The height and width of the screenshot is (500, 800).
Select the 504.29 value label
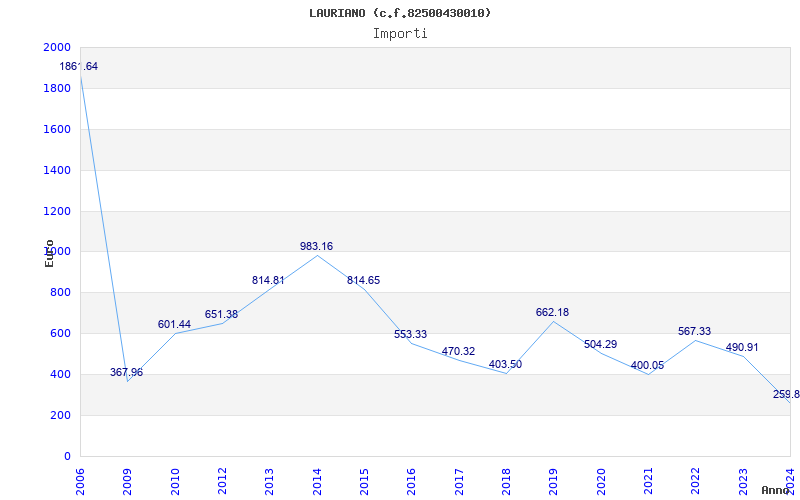coord(601,344)
